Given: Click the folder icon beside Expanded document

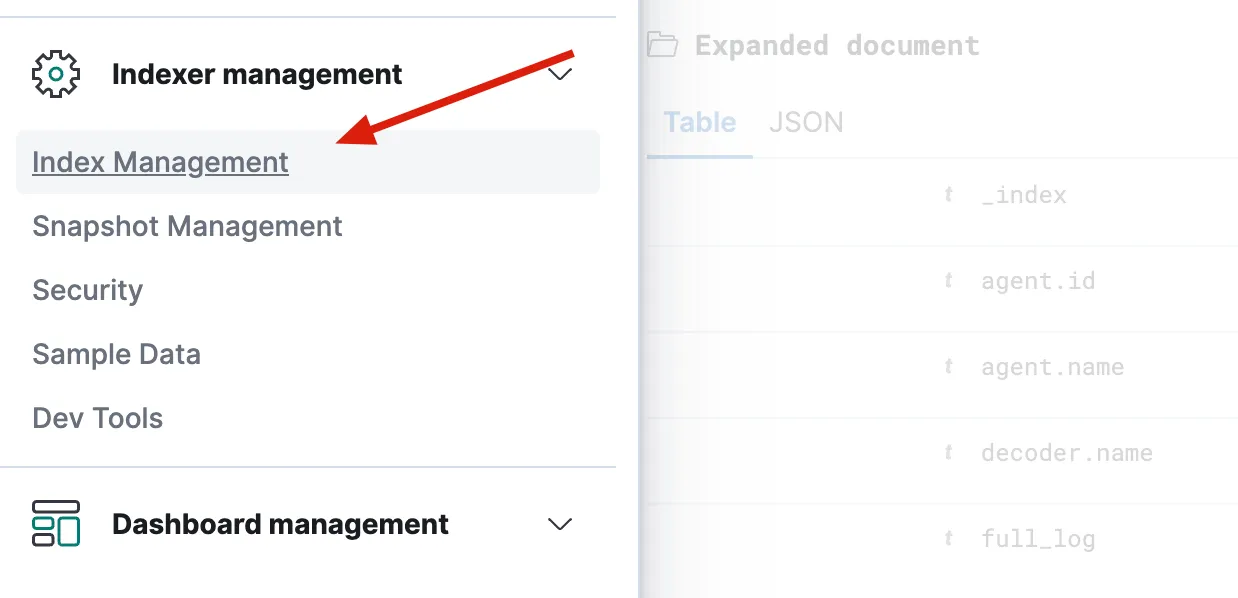Looking at the screenshot, I should pyautogui.click(x=661, y=45).
